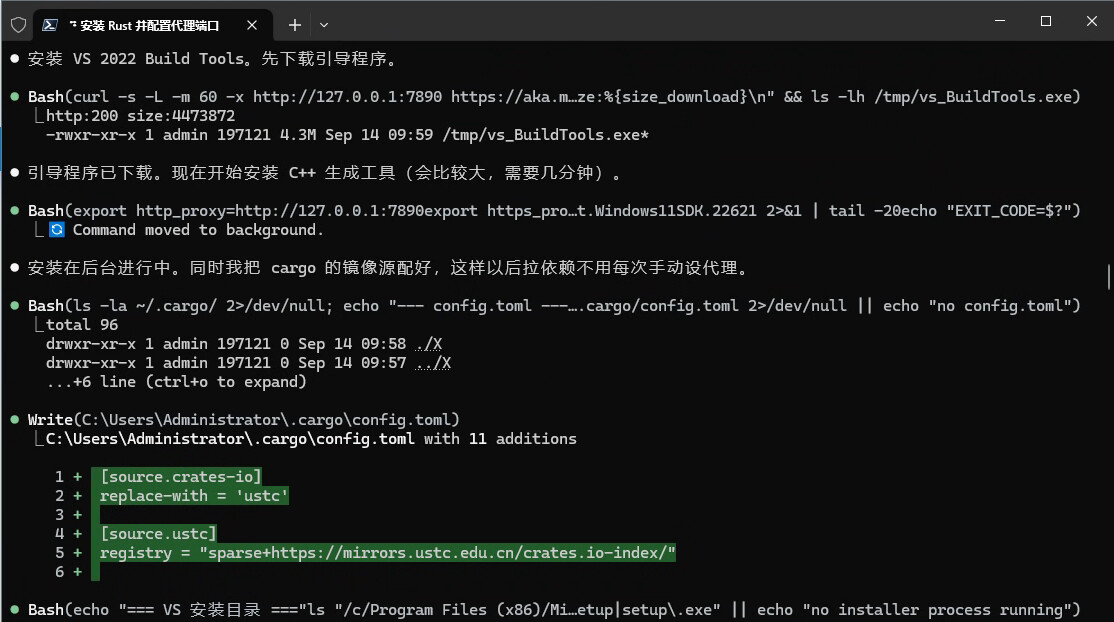Click the terminal scrollbar thumb
The height and width of the screenshot is (622, 1114).
tap(1108, 277)
